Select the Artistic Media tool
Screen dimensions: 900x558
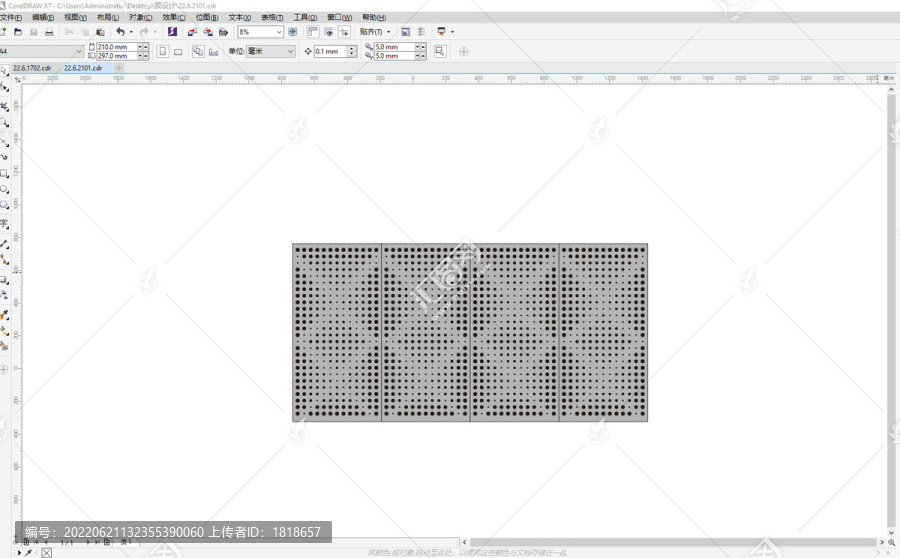pyautogui.click(x=4, y=156)
